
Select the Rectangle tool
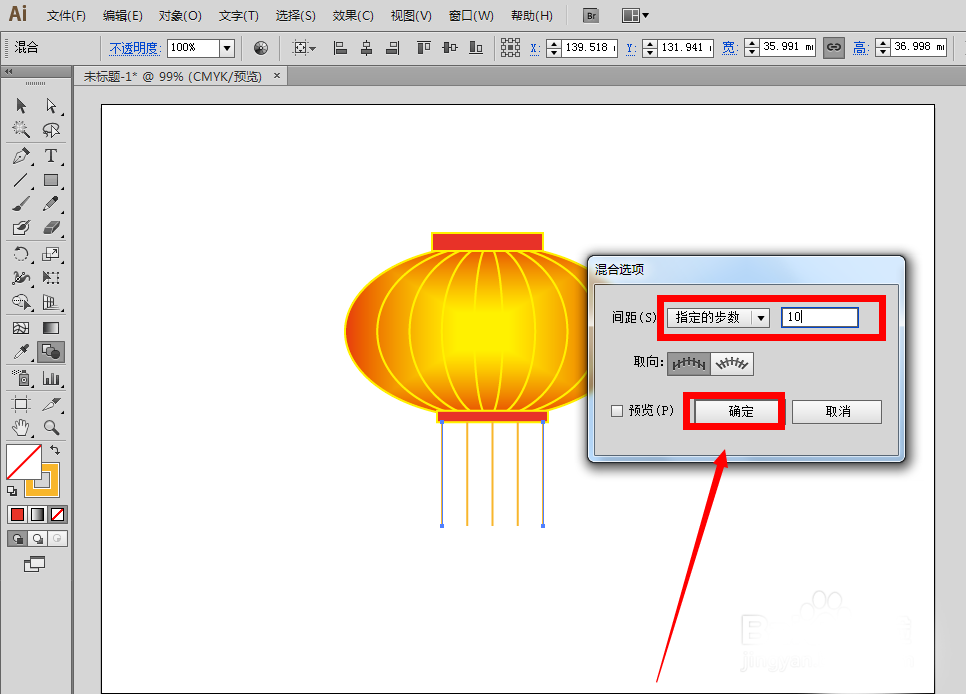click(51, 180)
